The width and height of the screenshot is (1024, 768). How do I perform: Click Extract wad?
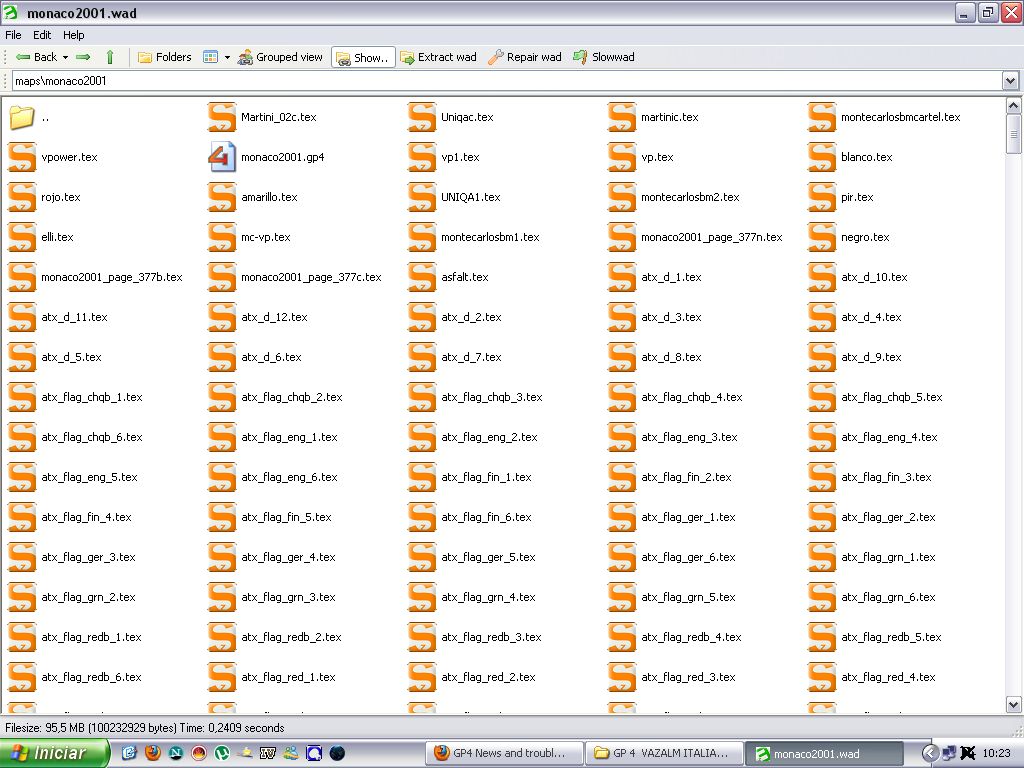pyautogui.click(x=438, y=57)
